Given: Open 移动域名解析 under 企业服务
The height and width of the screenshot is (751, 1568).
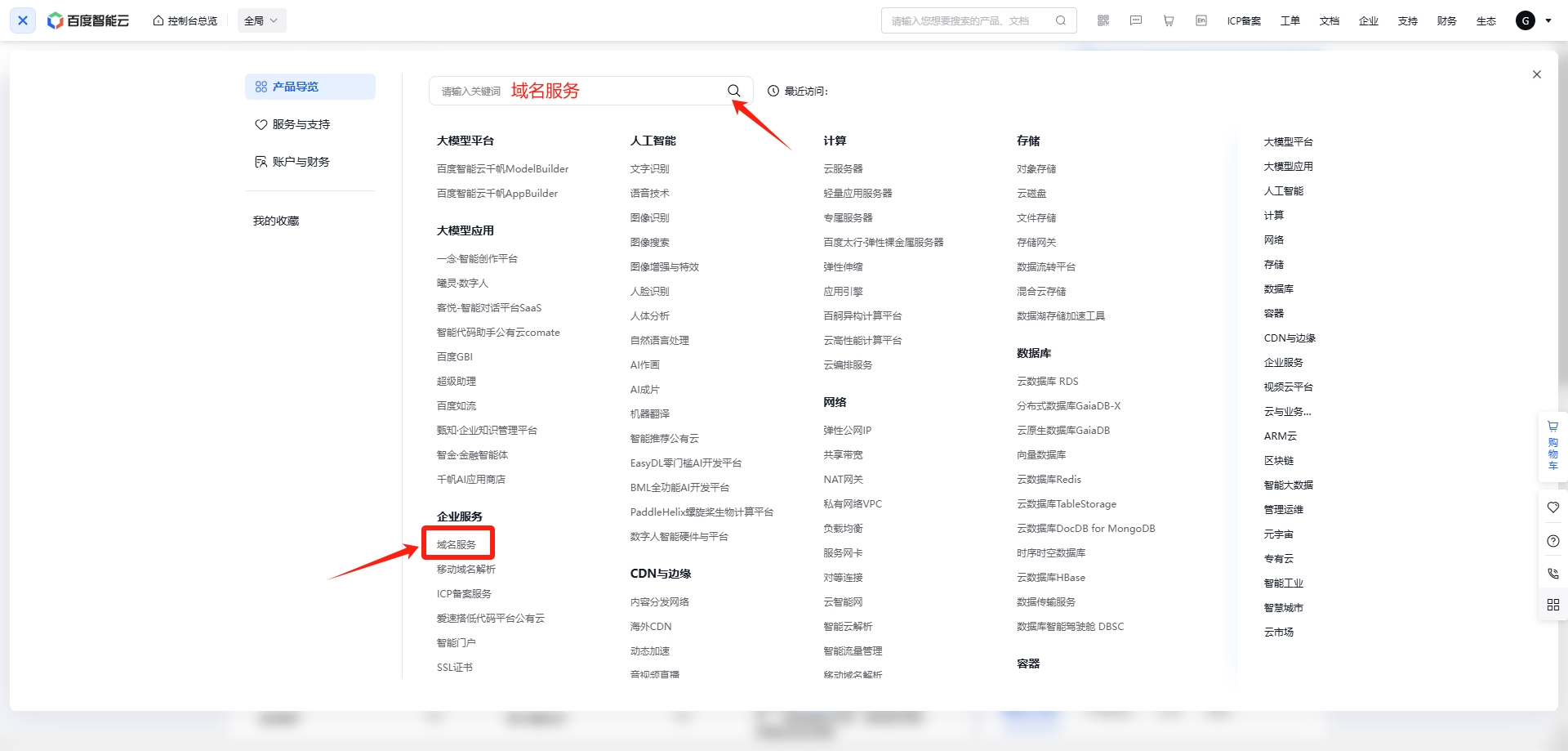Looking at the screenshot, I should pos(466,569).
